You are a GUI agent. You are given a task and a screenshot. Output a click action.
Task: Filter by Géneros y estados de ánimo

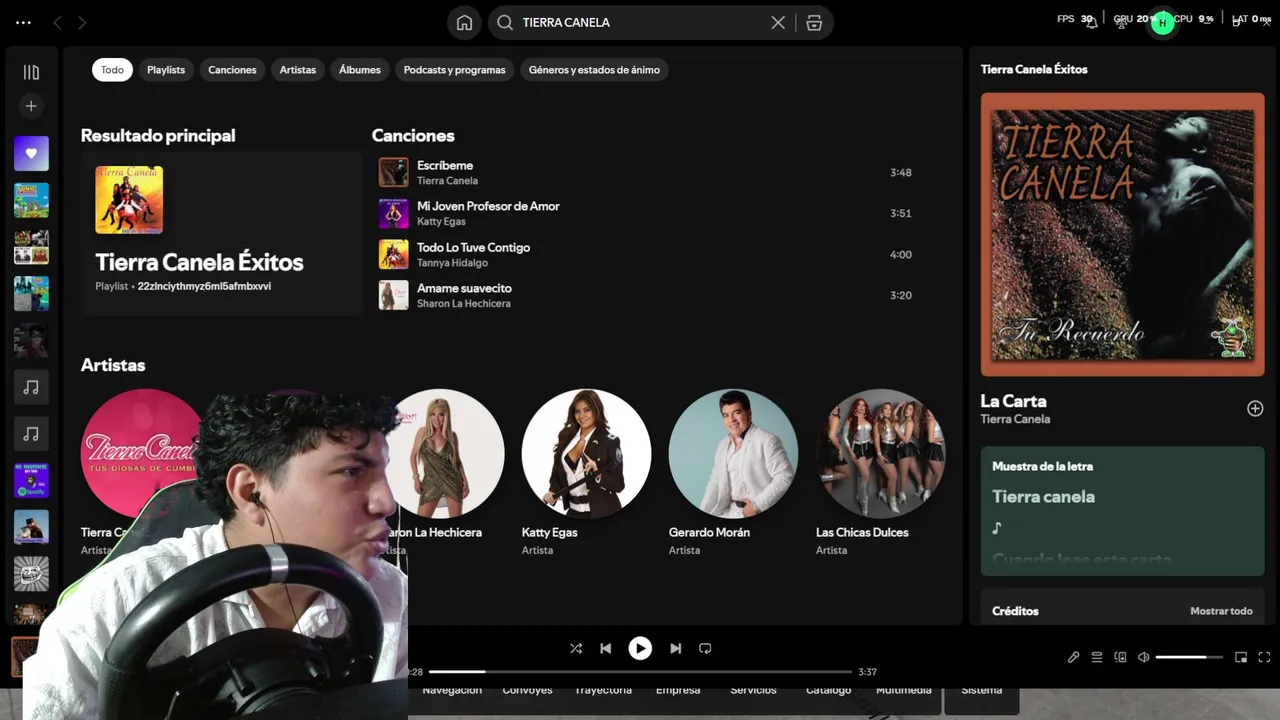pos(594,70)
